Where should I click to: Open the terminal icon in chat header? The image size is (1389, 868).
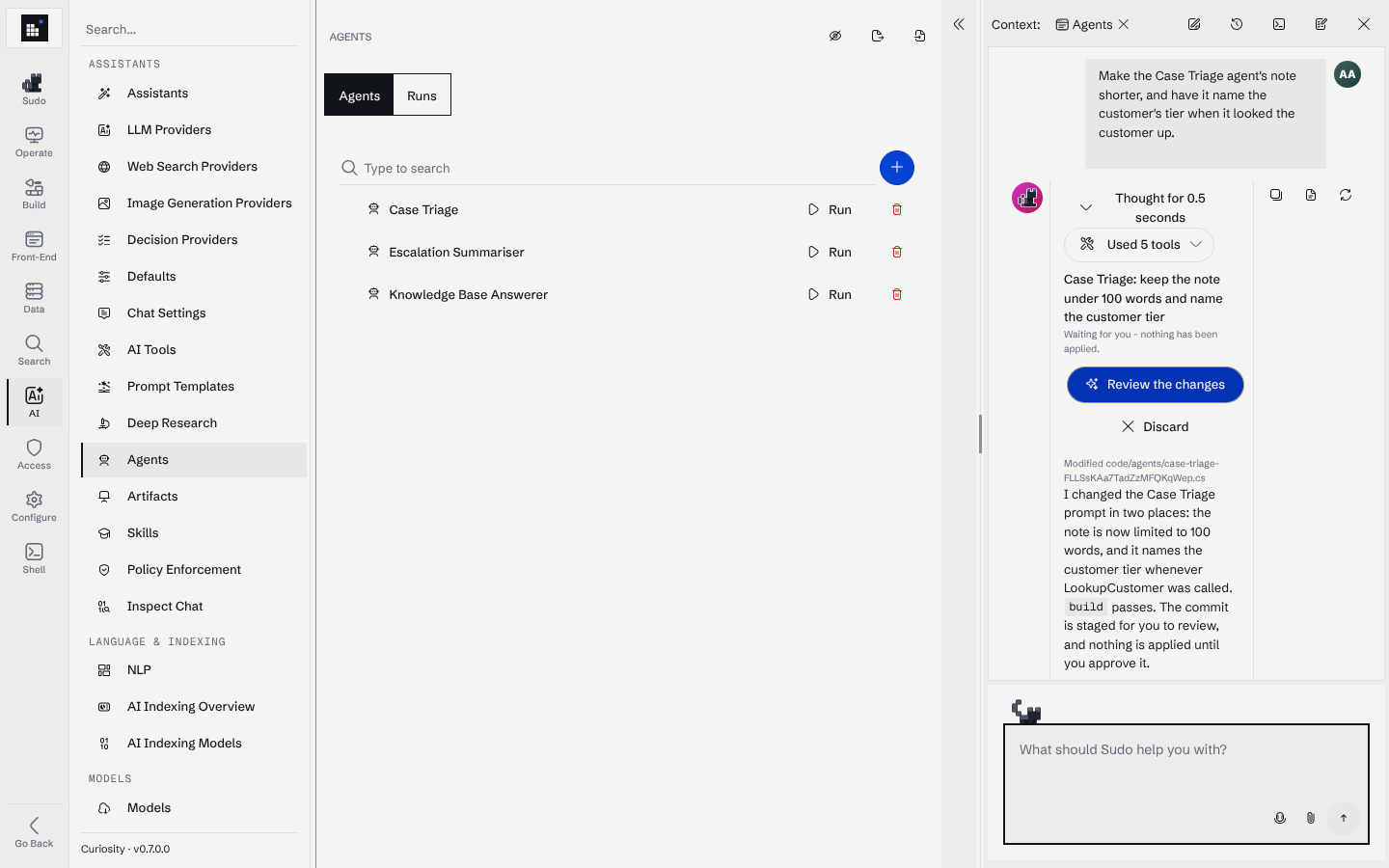click(1279, 24)
